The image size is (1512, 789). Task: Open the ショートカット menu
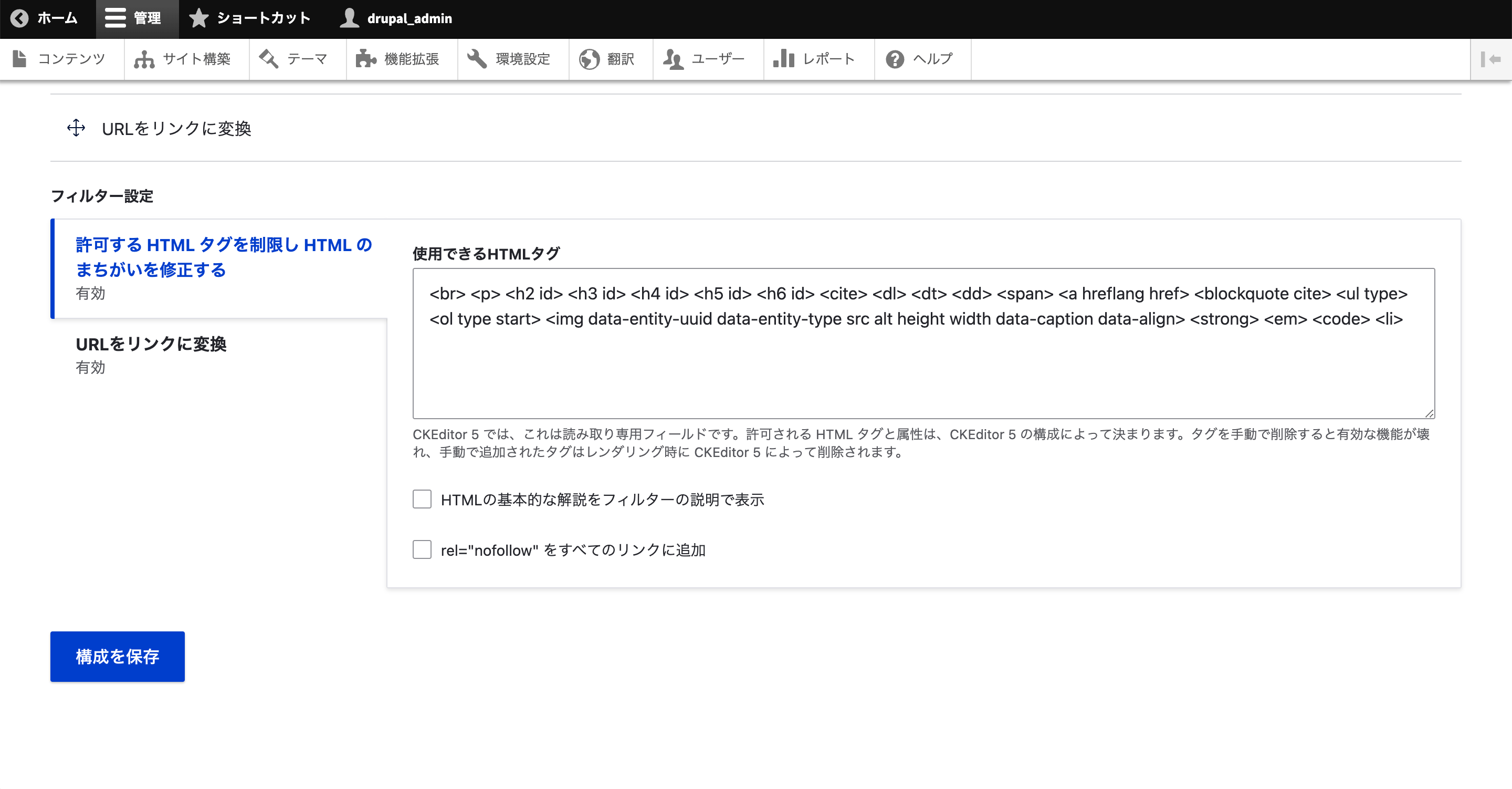(250, 19)
